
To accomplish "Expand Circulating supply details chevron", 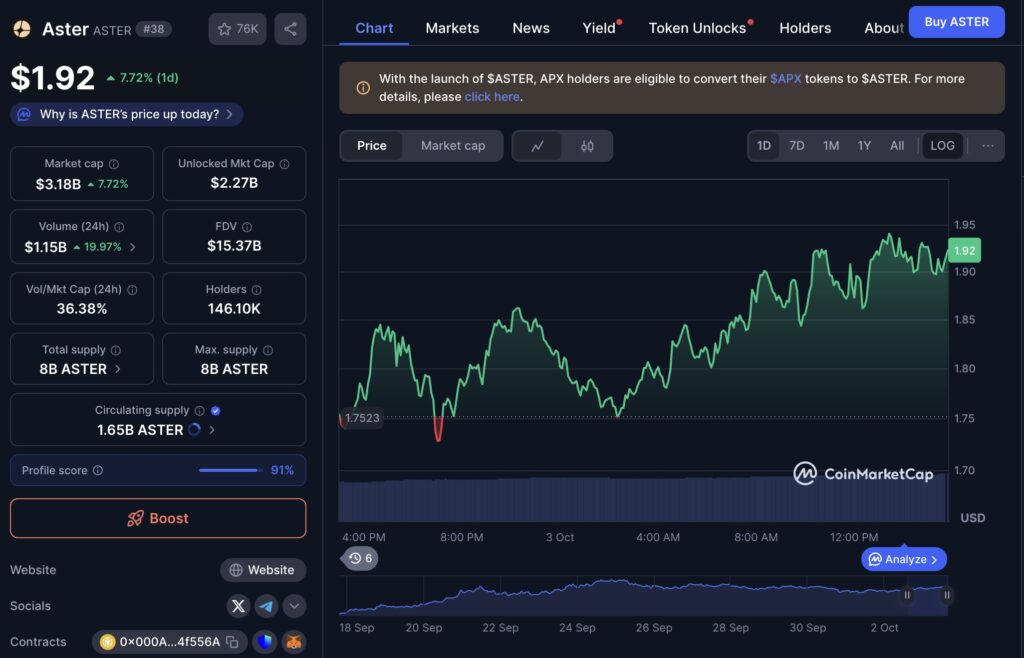I will click(x=212, y=430).
